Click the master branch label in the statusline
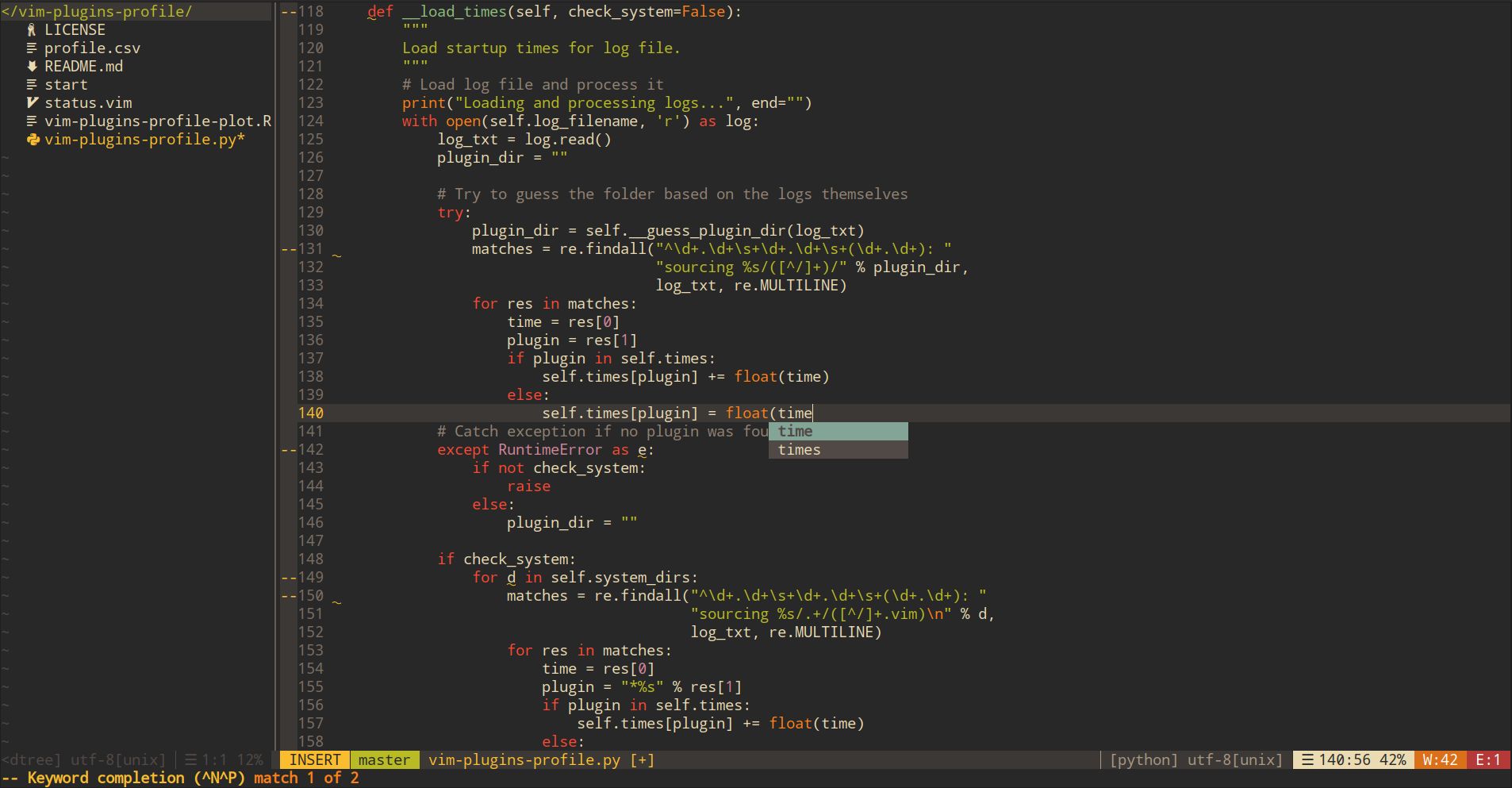The width and height of the screenshot is (1512, 788). point(385,759)
